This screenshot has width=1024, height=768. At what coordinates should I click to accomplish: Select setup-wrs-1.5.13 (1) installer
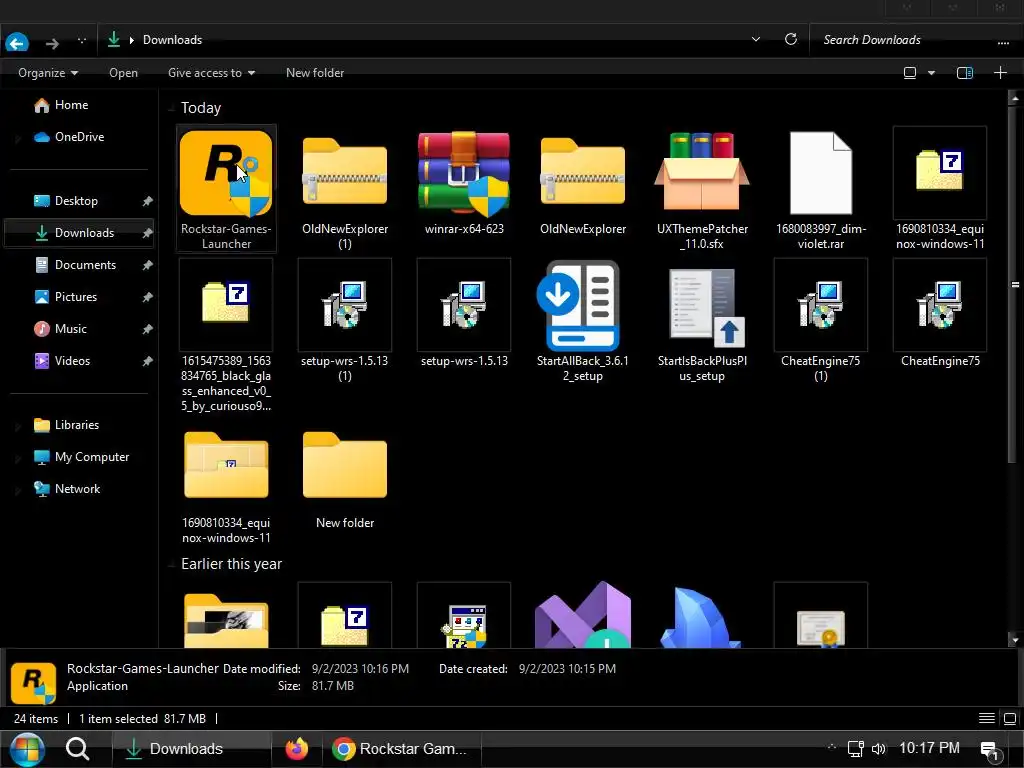tap(345, 320)
